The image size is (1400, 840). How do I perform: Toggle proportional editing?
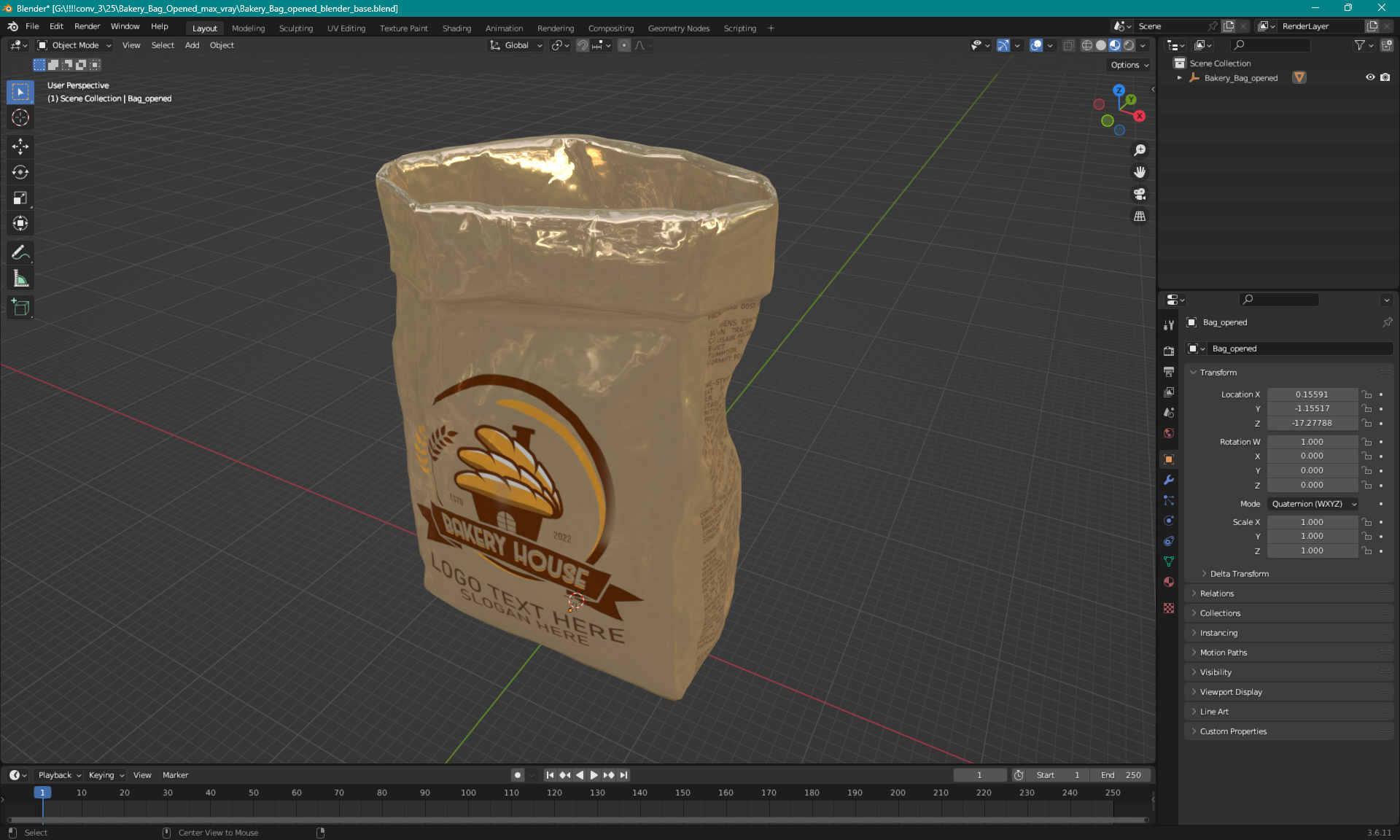[x=624, y=45]
